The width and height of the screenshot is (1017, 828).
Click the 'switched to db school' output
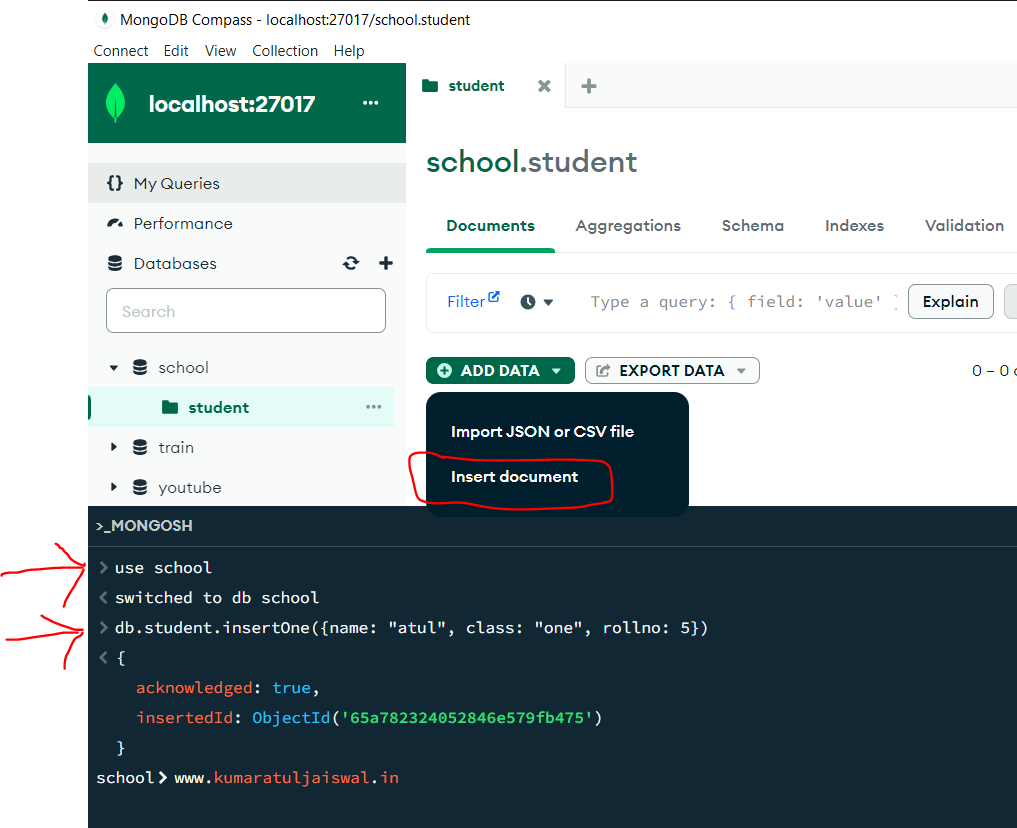(x=217, y=597)
